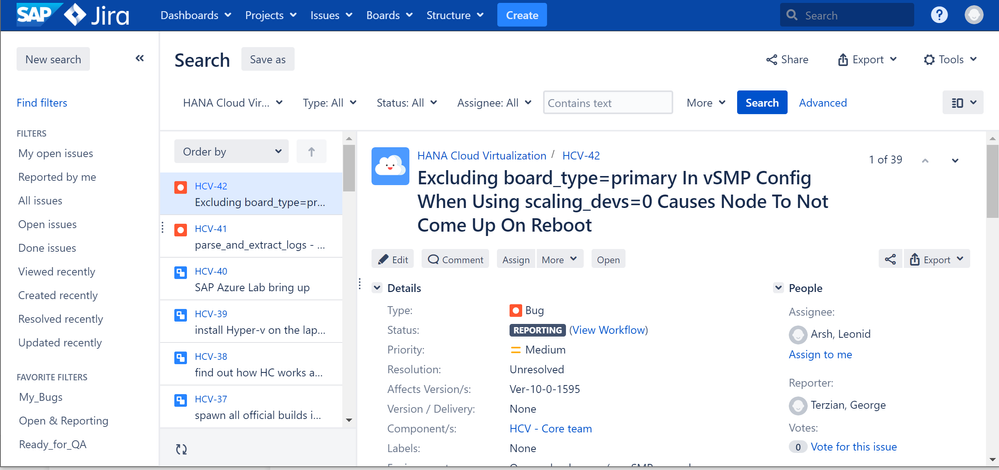This screenshot has width=999, height=470.
Task: Click the task icon of HCV-38
Action: [x=180, y=358]
